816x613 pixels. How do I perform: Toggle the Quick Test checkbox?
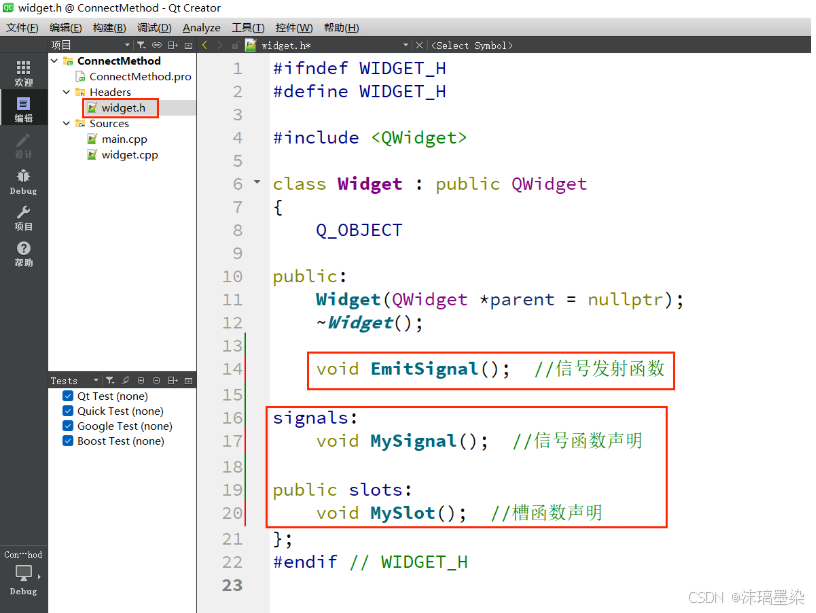pyautogui.click(x=68, y=411)
